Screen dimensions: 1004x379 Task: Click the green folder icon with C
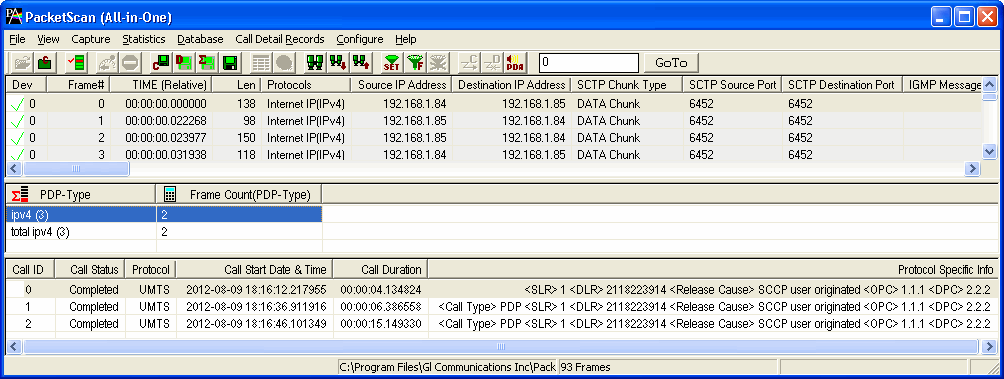click(x=45, y=63)
